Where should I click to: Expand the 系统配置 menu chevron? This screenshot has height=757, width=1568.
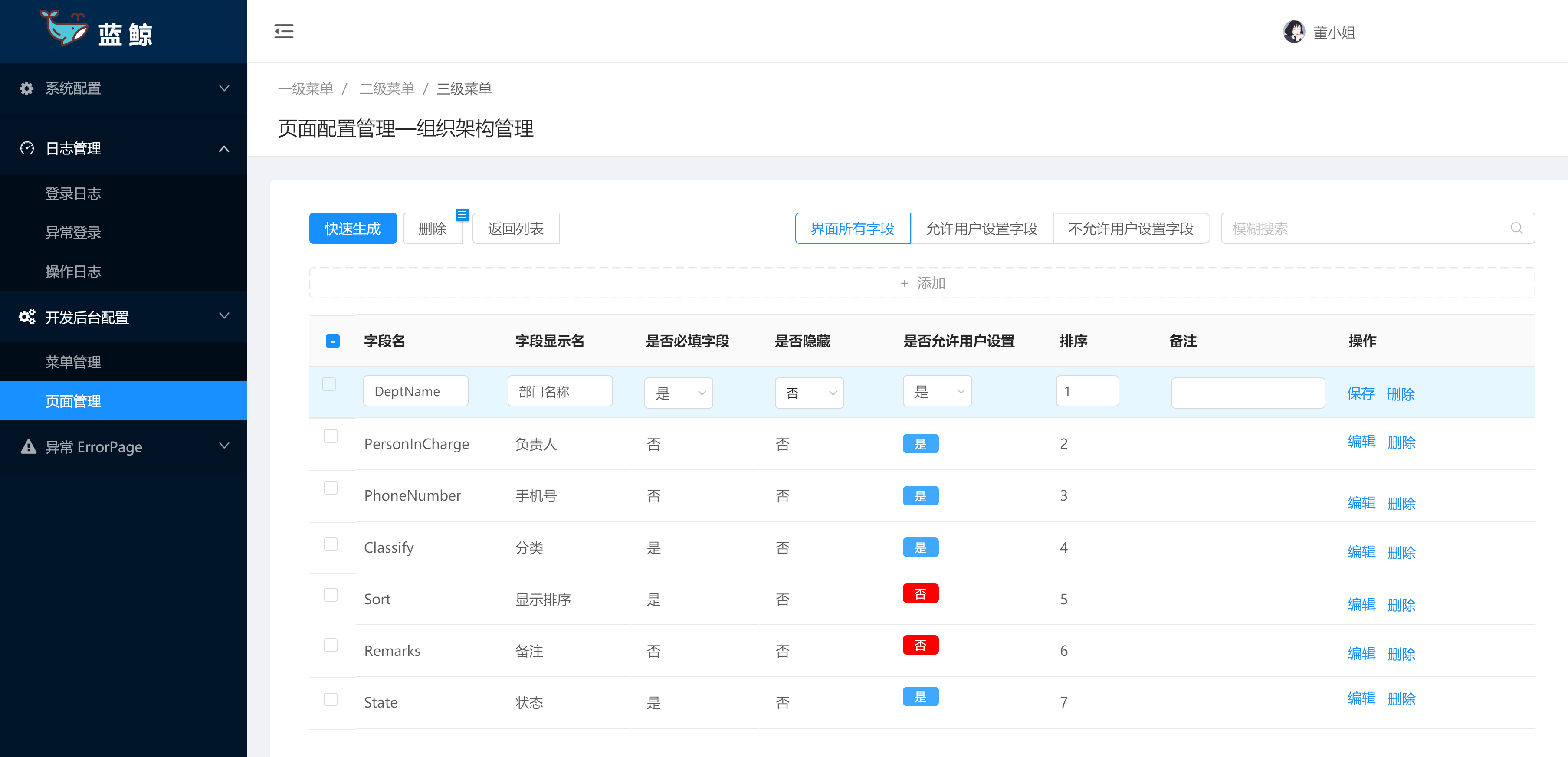click(224, 88)
